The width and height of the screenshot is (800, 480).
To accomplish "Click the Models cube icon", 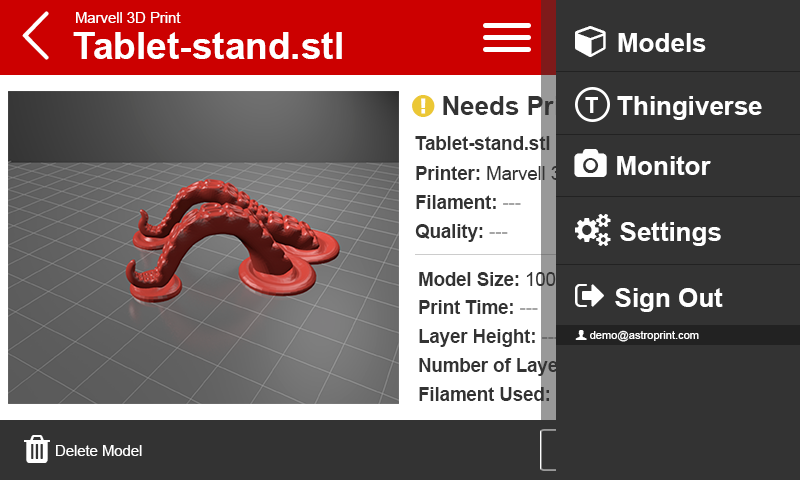I will pyautogui.click(x=590, y=41).
